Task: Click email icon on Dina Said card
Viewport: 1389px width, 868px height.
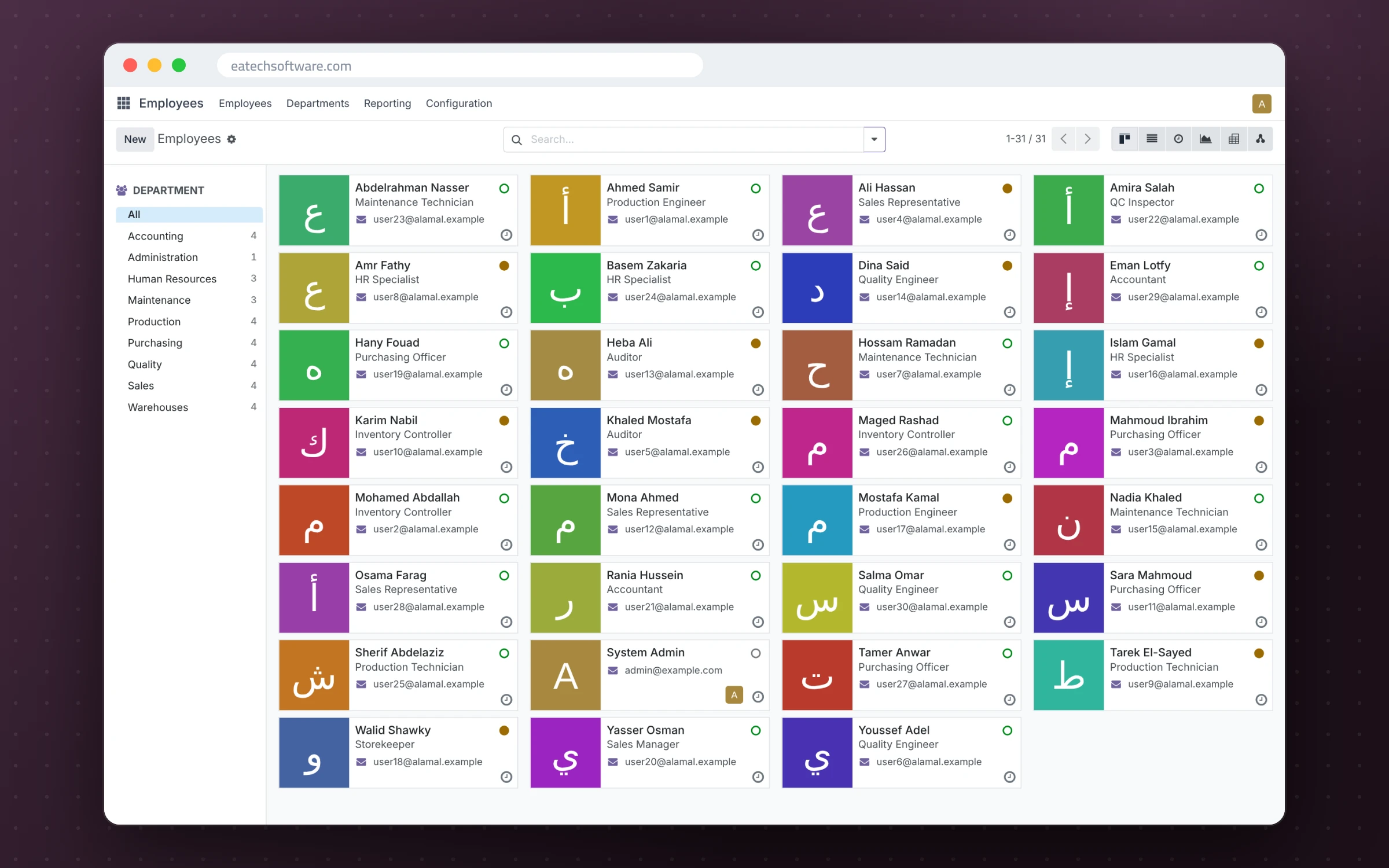Action: click(x=865, y=297)
